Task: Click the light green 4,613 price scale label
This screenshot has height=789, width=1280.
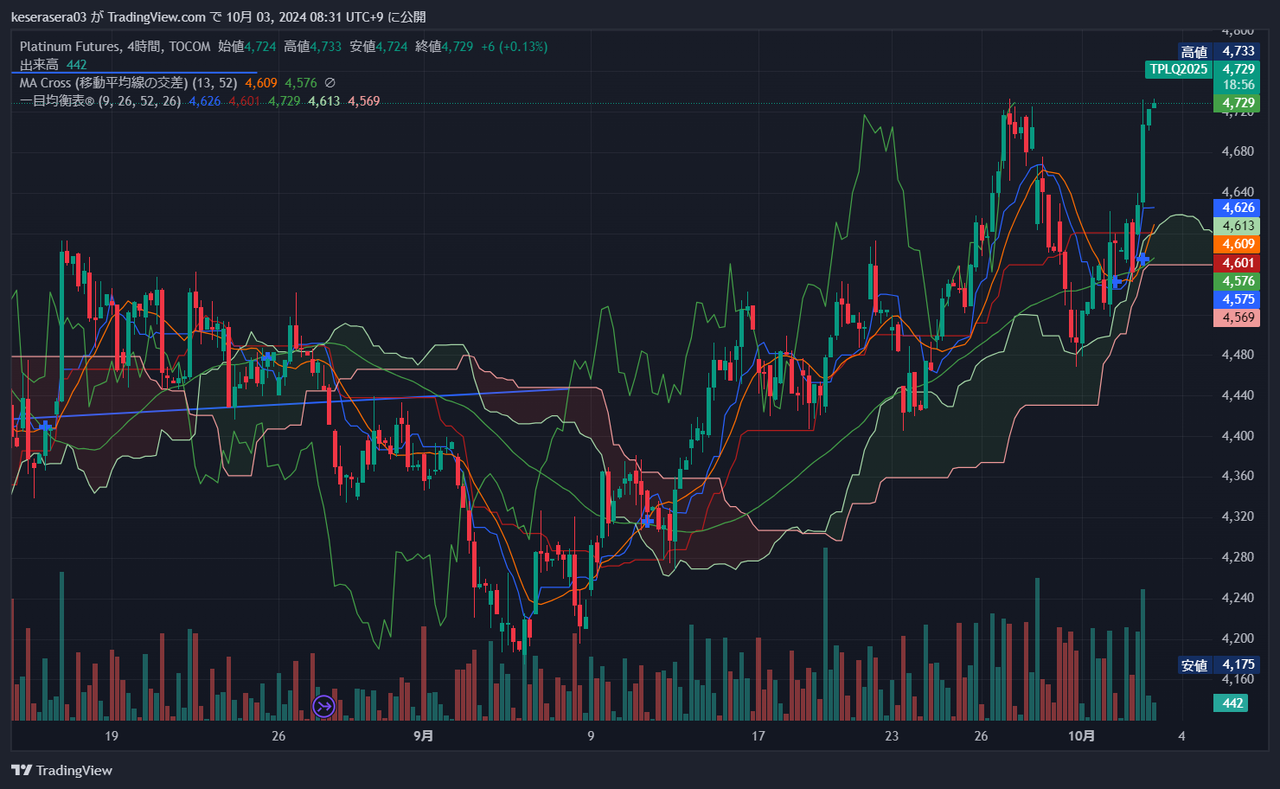Action: click(x=1238, y=226)
